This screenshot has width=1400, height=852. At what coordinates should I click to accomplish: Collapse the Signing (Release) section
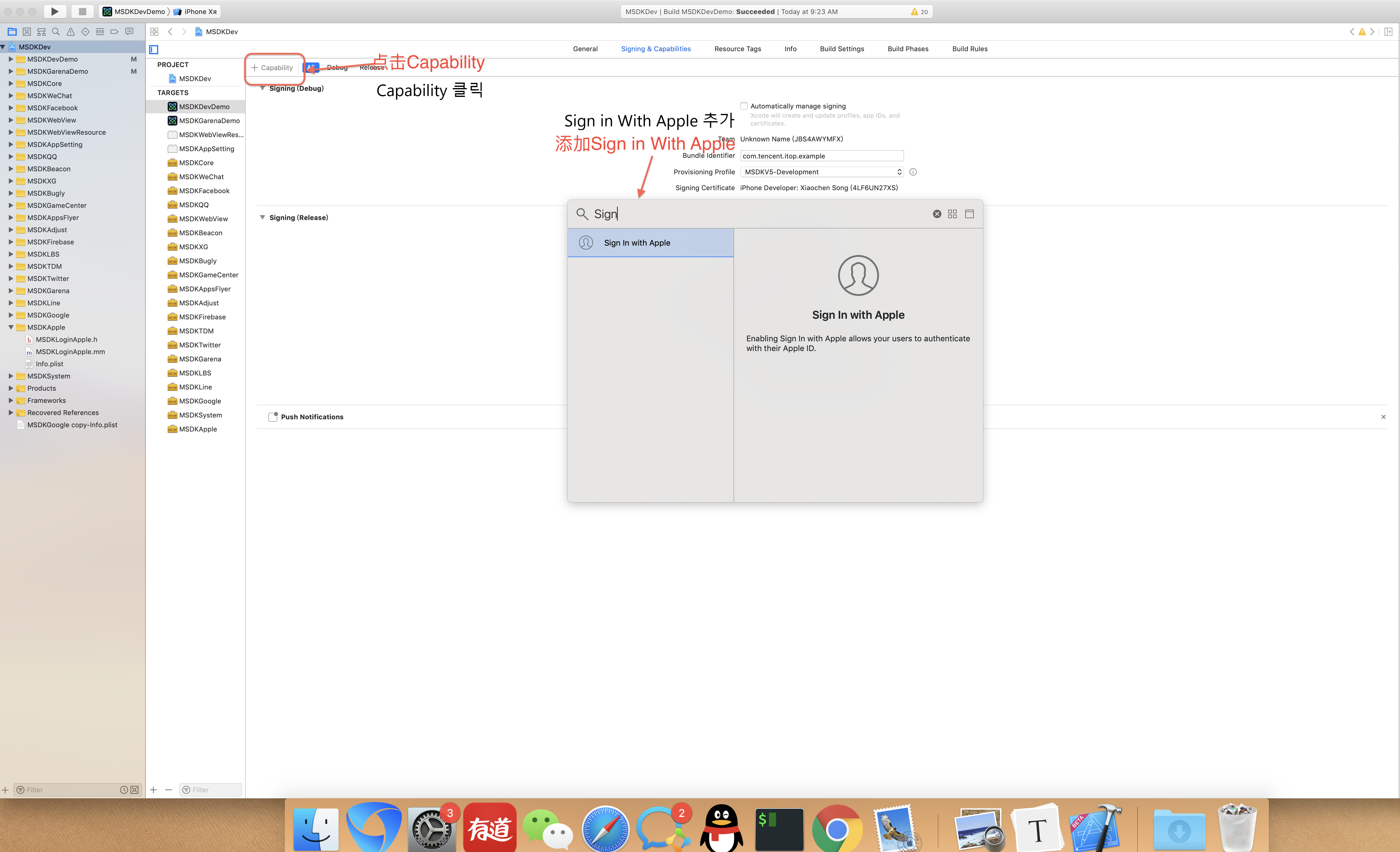click(x=262, y=218)
